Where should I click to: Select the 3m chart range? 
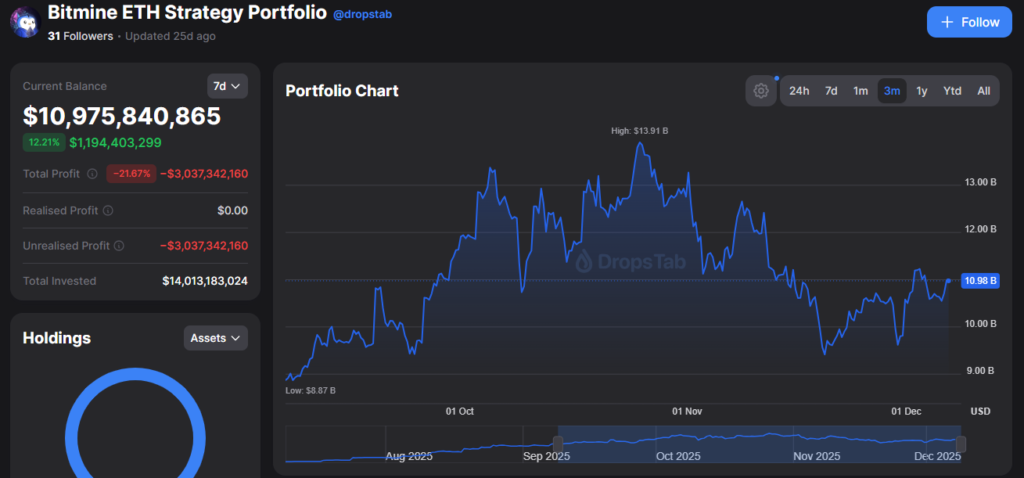click(891, 91)
